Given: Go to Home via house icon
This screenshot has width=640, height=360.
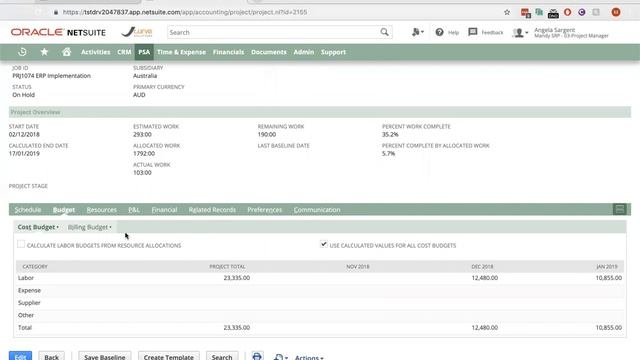Looking at the screenshot, I should [67, 52].
